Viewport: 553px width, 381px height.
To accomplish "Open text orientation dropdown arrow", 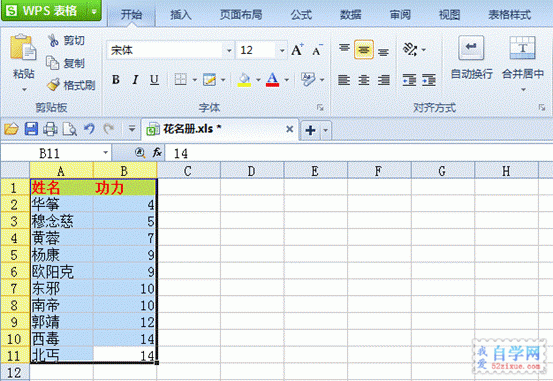I will [424, 50].
